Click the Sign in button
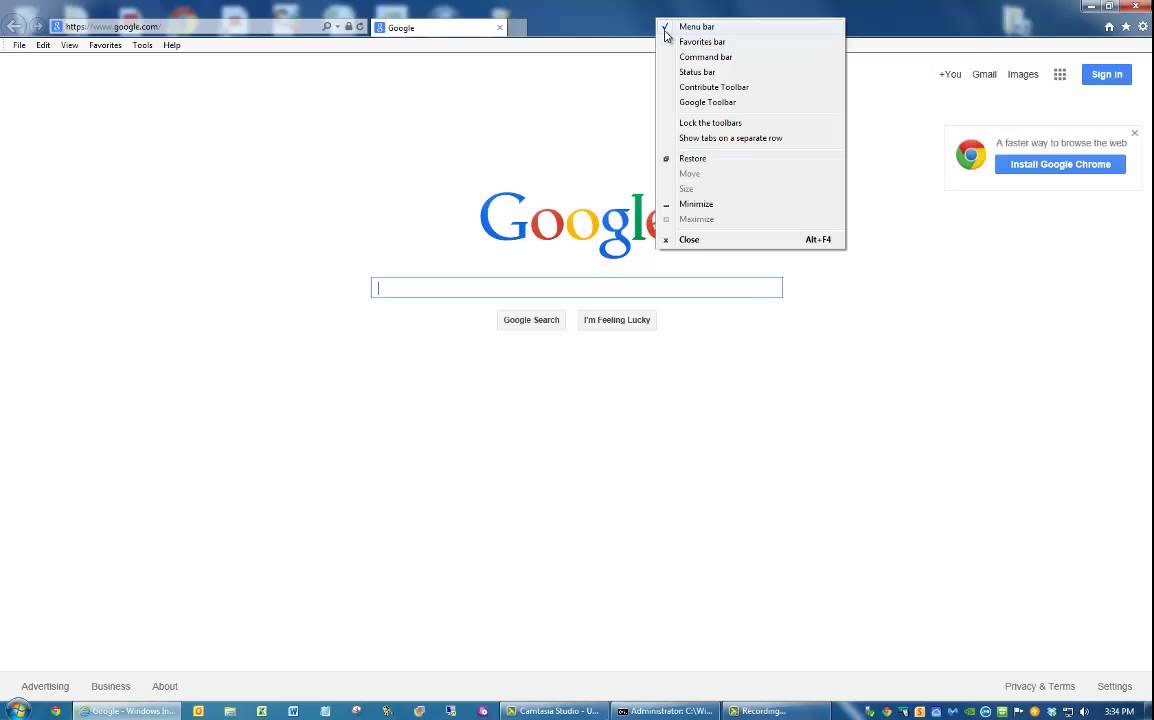This screenshot has width=1154, height=720. 1107,74
